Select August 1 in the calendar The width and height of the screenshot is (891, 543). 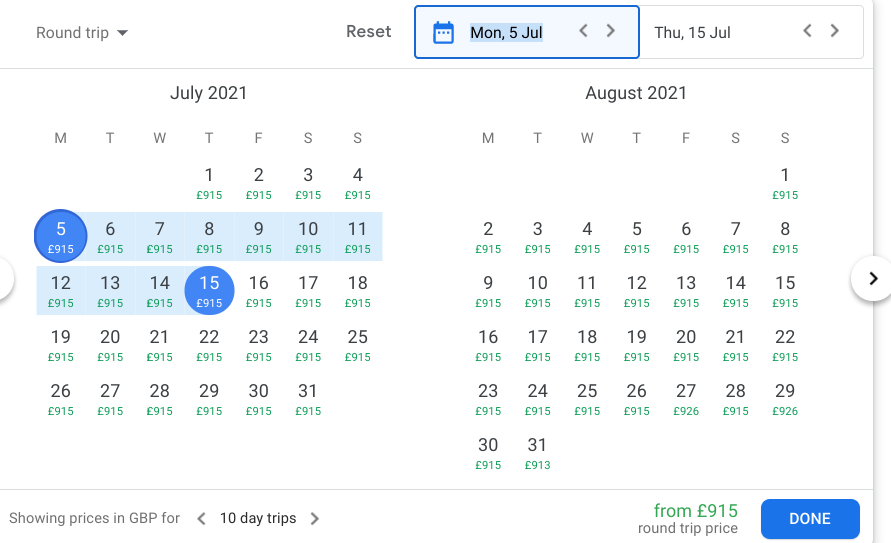pyautogui.click(x=785, y=182)
